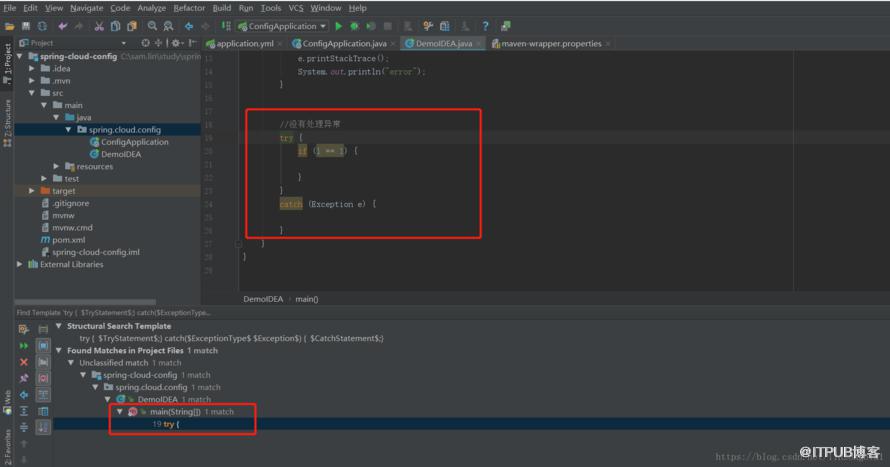This screenshot has height=467, width=890.
Task: Click the Cut scissors icon
Action: 99,26
